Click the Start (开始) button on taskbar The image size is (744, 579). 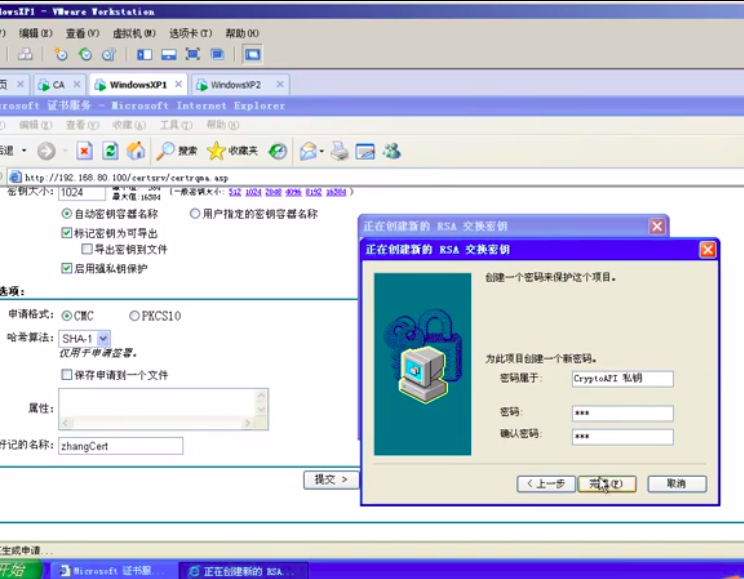20,570
